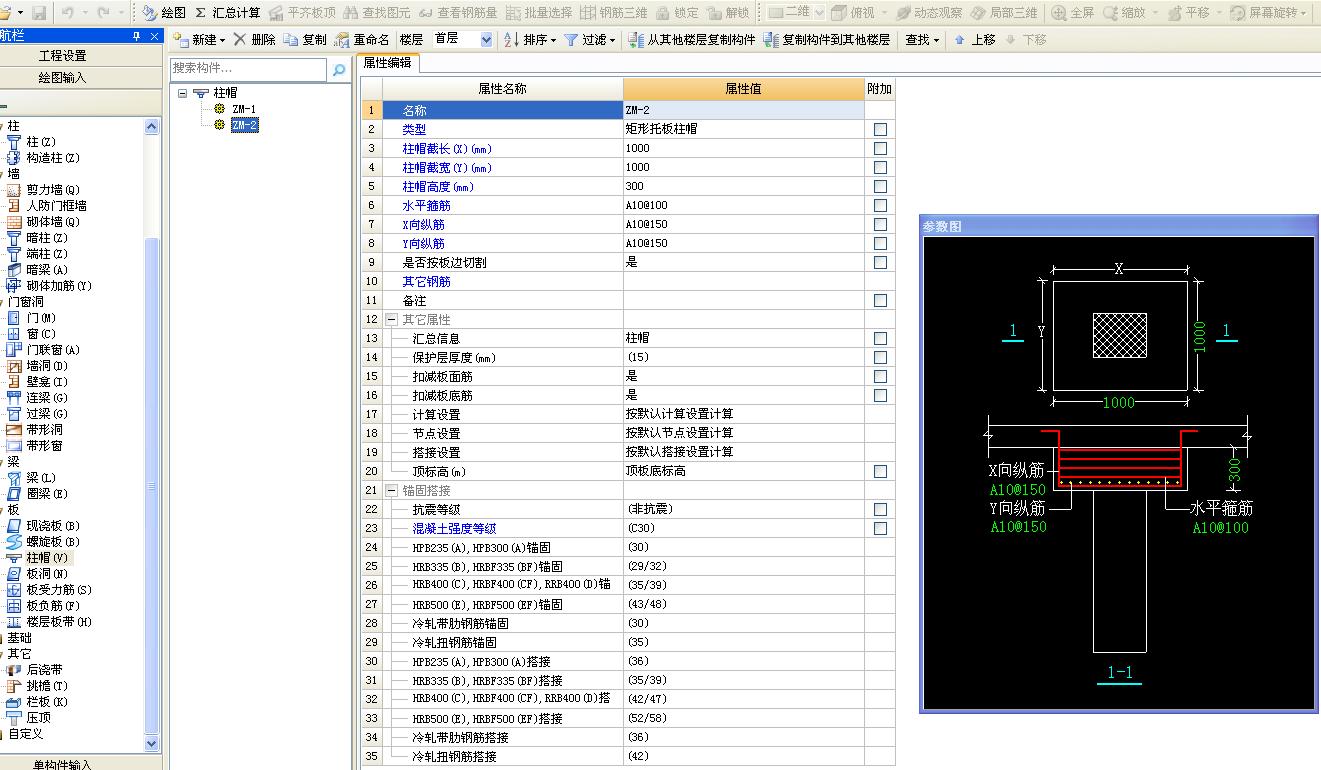Click the search magnifier icon

[339, 69]
